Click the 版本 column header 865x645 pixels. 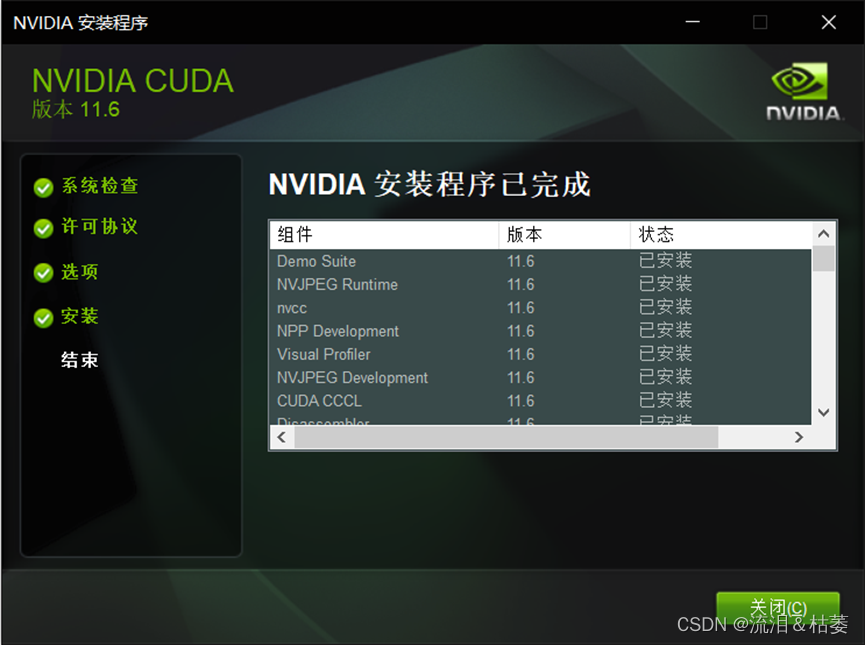564,235
